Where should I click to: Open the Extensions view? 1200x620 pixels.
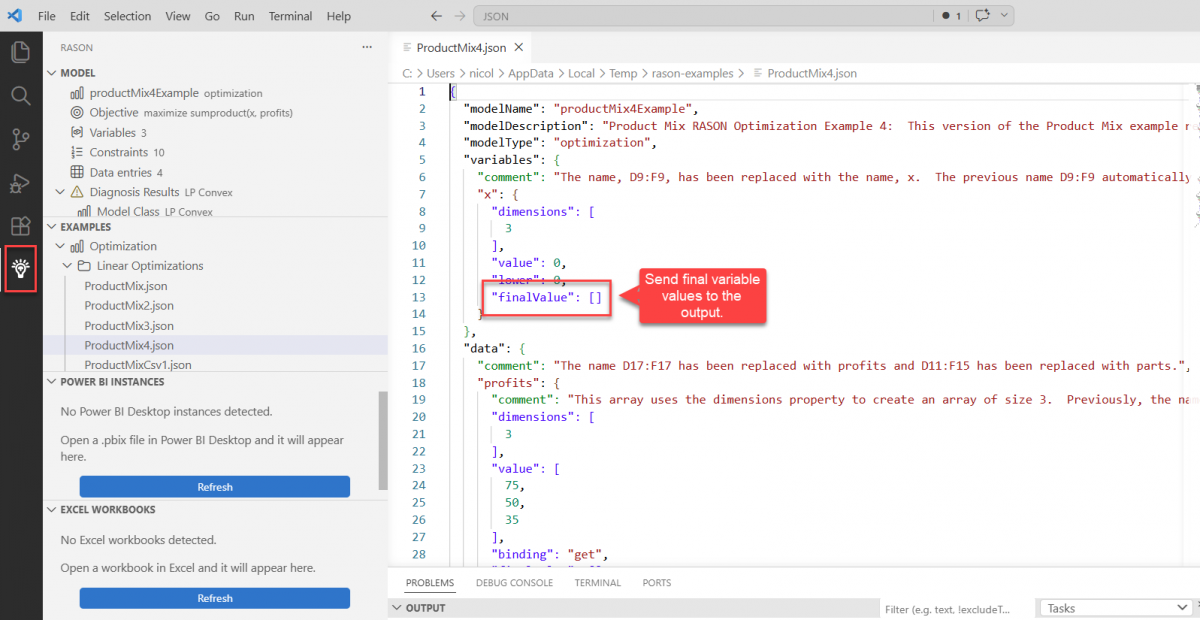pyautogui.click(x=20, y=226)
